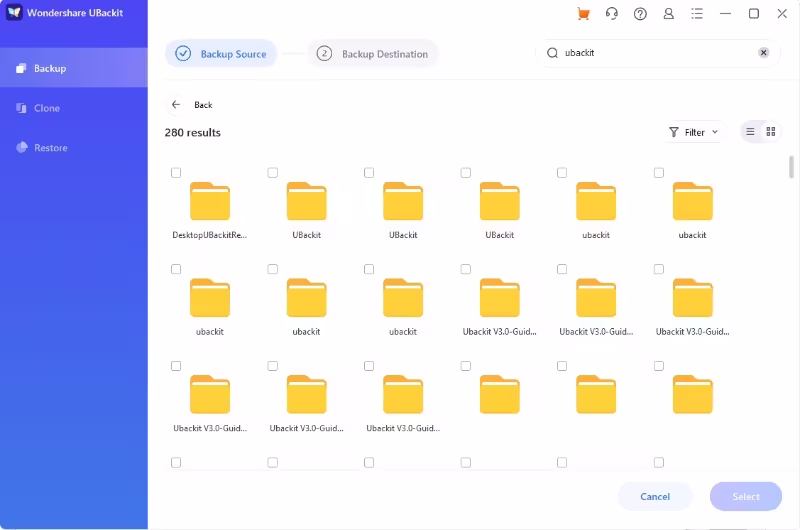
Task: Open the Restore section in sidebar
Action: coord(74,148)
